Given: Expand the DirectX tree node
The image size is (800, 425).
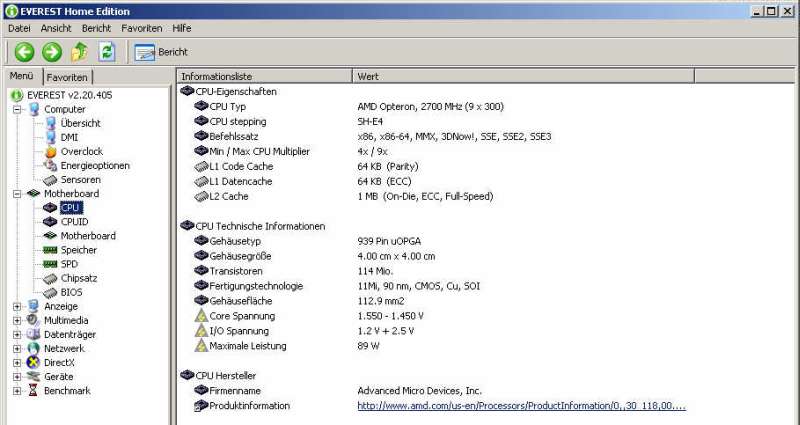Looking at the screenshot, I should pyautogui.click(x=17, y=363).
